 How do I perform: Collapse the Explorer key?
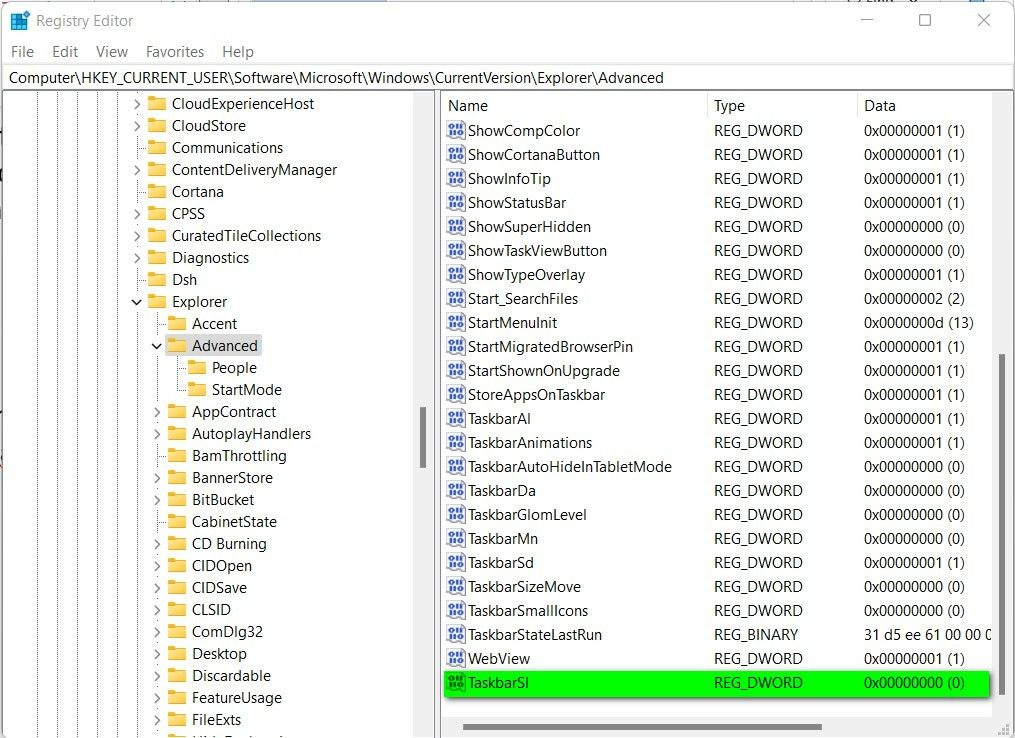pos(137,302)
